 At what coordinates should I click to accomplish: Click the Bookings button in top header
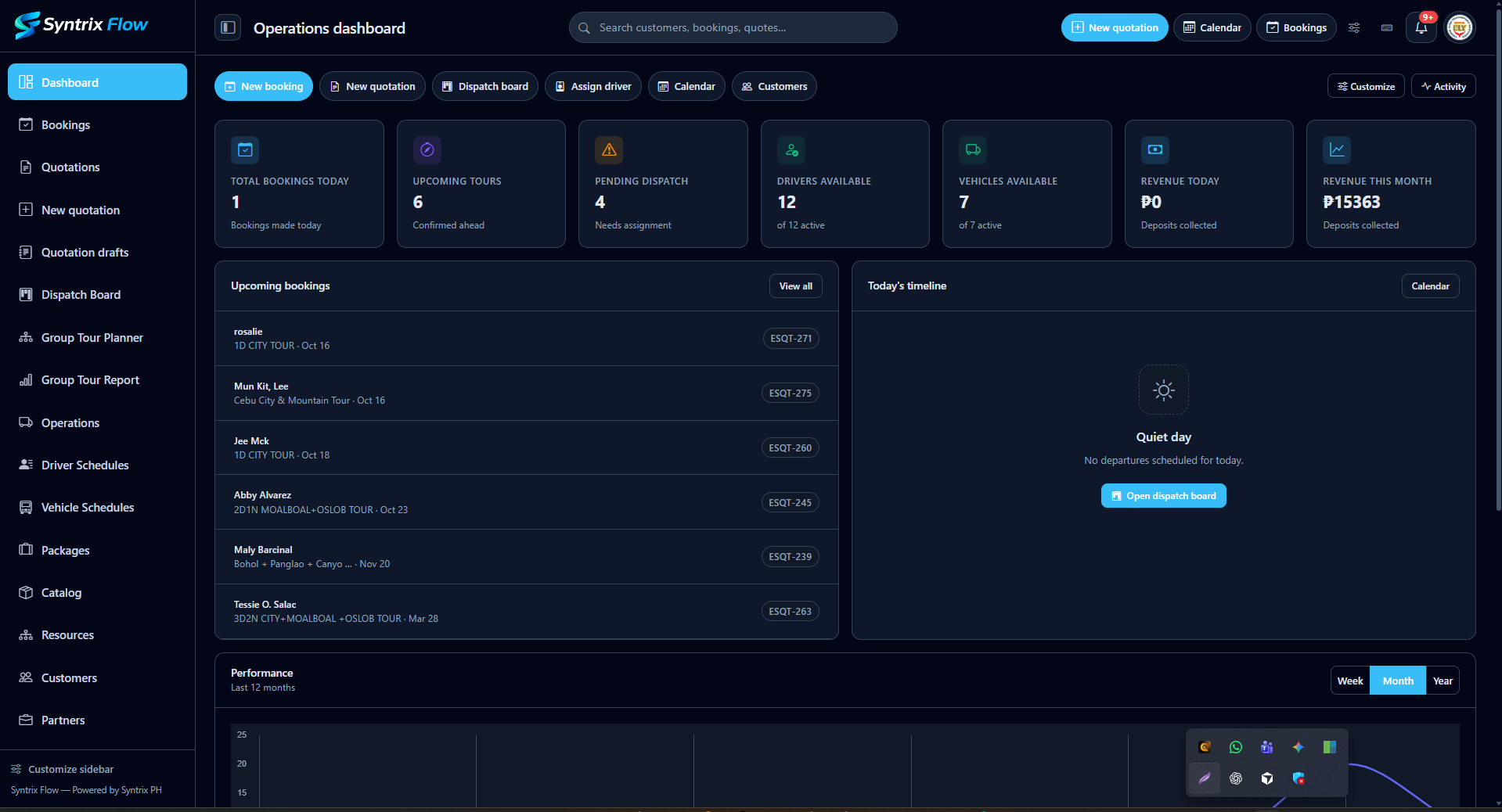[1296, 27]
